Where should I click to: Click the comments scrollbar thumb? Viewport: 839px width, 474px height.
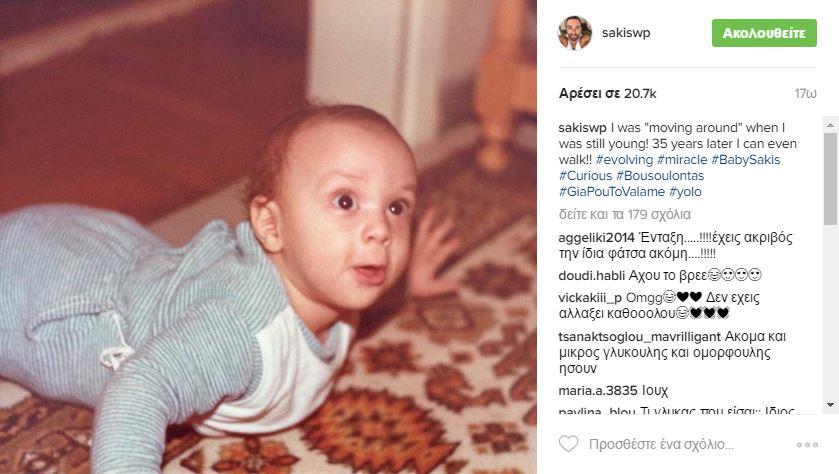click(x=830, y=179)
